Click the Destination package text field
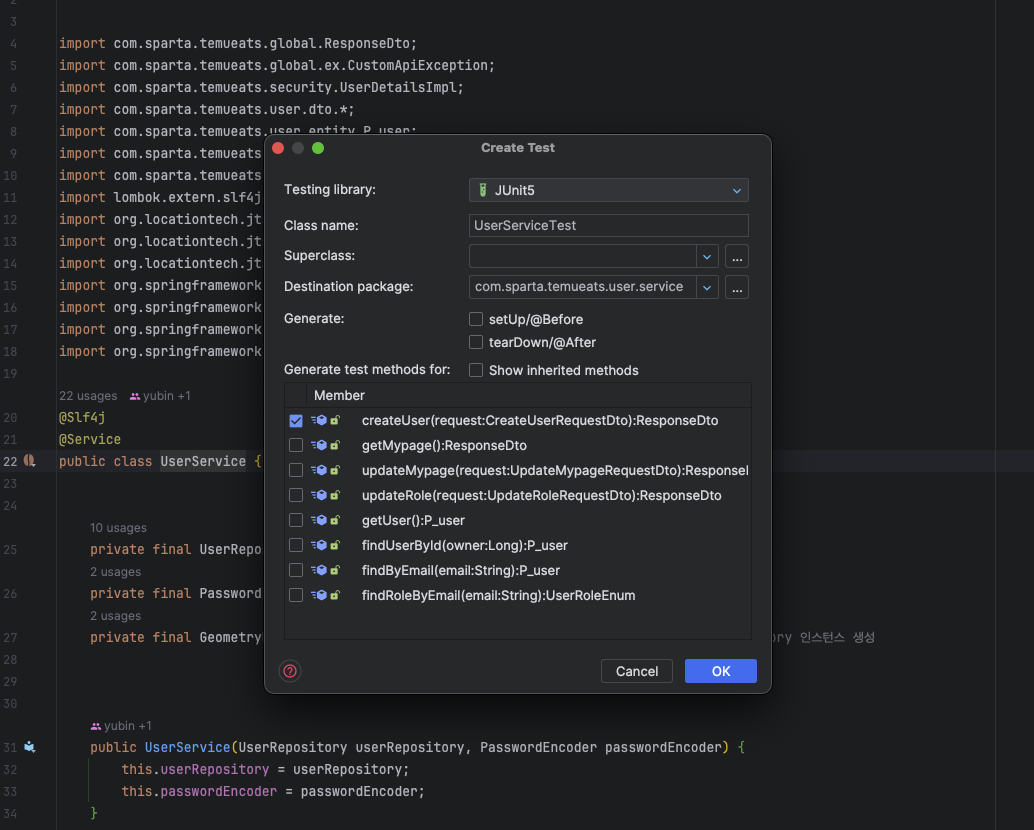The image size is (1034, 830). (x=583, y=287)
